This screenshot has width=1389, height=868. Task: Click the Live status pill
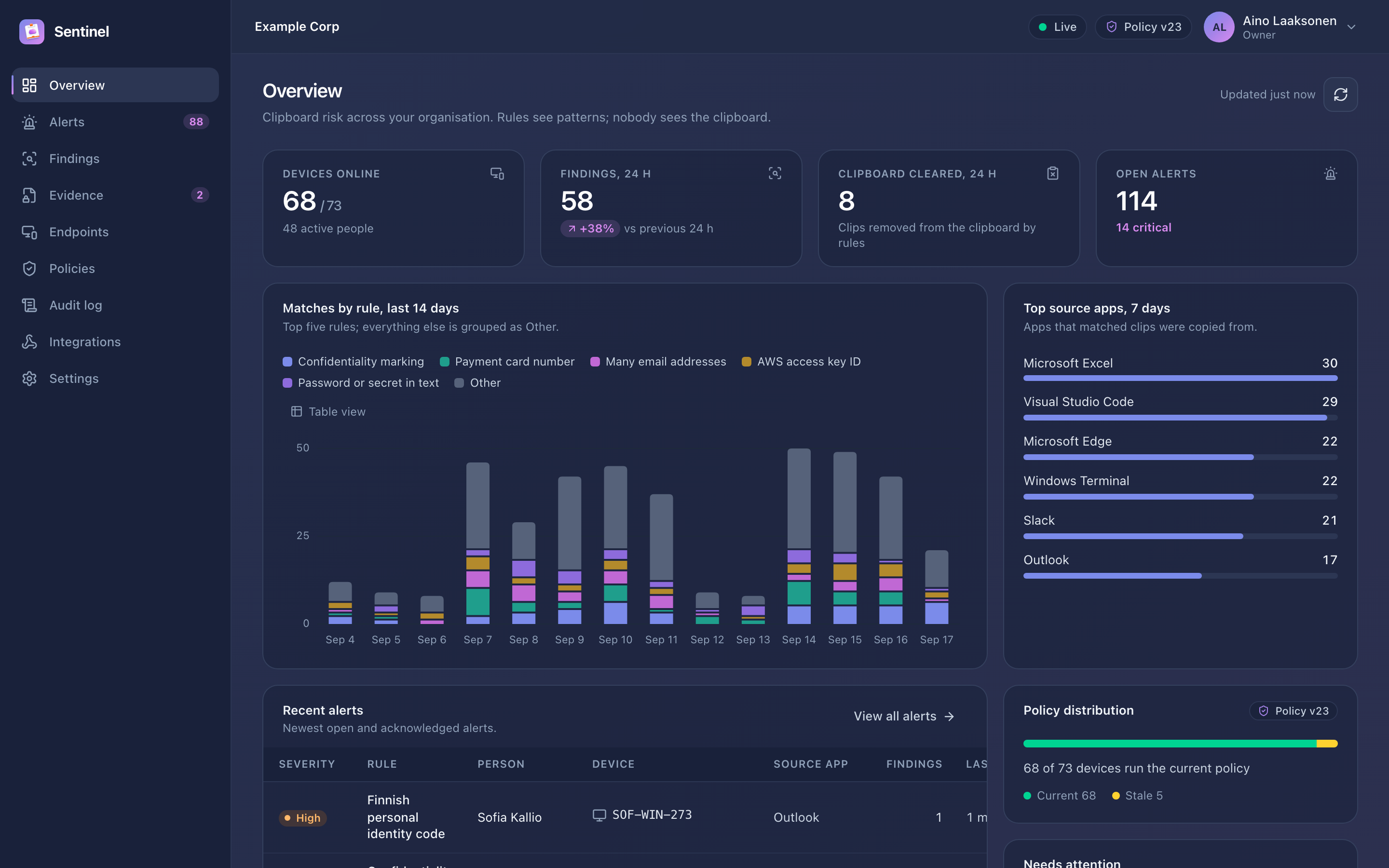click(x=1057, y=27)
